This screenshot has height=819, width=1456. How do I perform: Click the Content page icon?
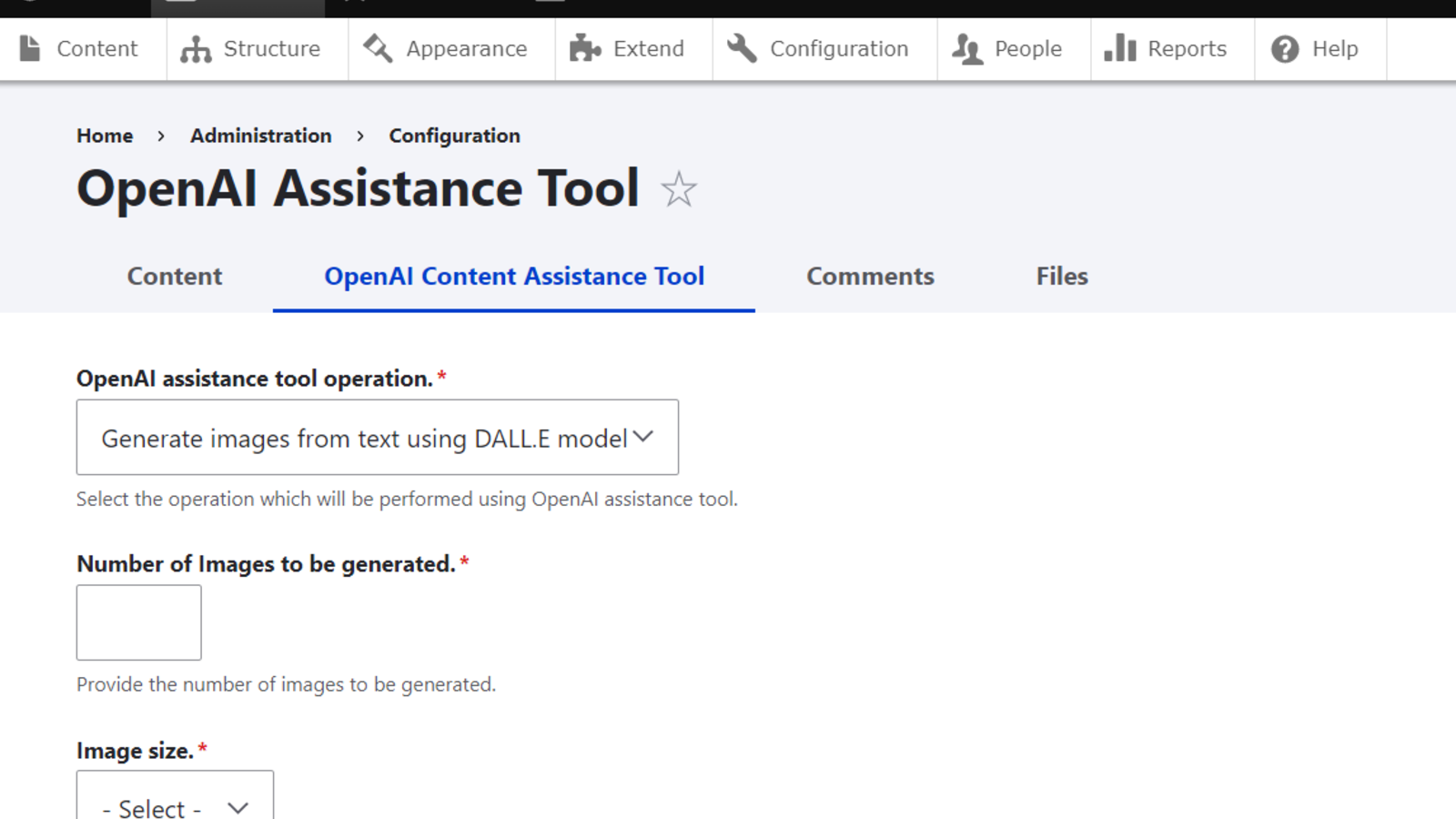pos(30,48)
